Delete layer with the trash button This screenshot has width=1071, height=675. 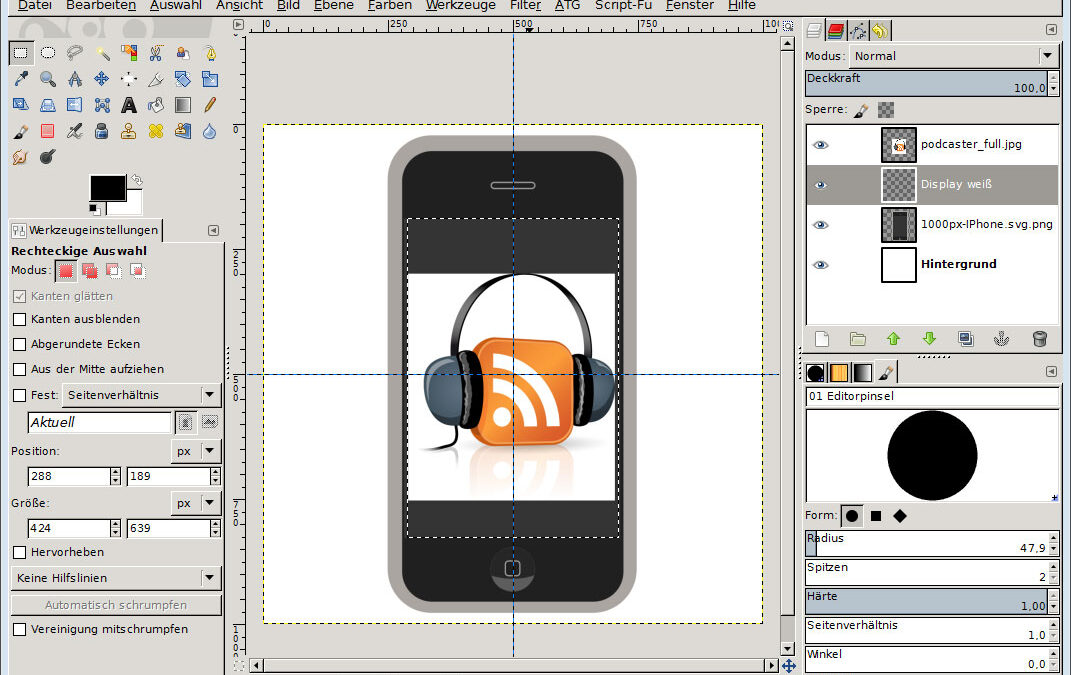coord(1039,339)
